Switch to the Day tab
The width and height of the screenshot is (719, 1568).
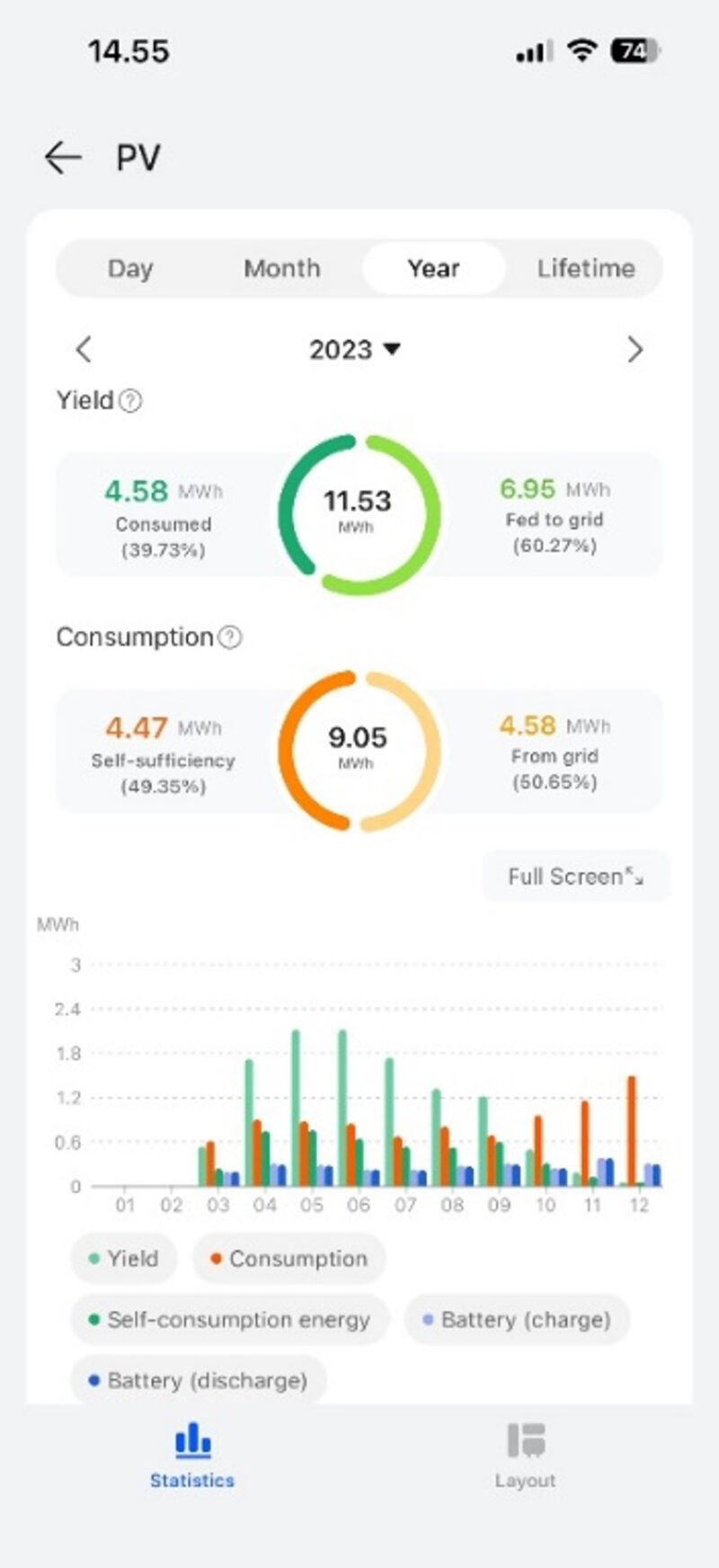(x=130, y=268)
